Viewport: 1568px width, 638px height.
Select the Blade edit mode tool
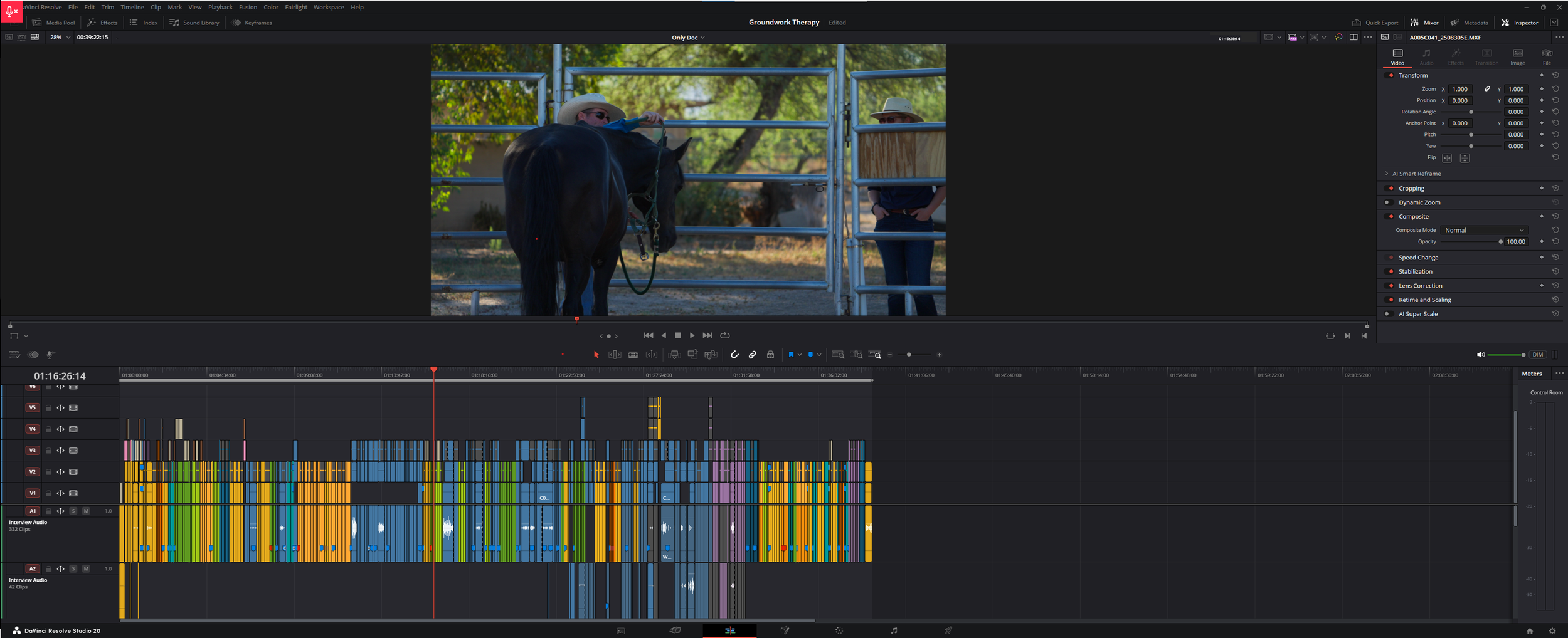[x=632, y=355]
